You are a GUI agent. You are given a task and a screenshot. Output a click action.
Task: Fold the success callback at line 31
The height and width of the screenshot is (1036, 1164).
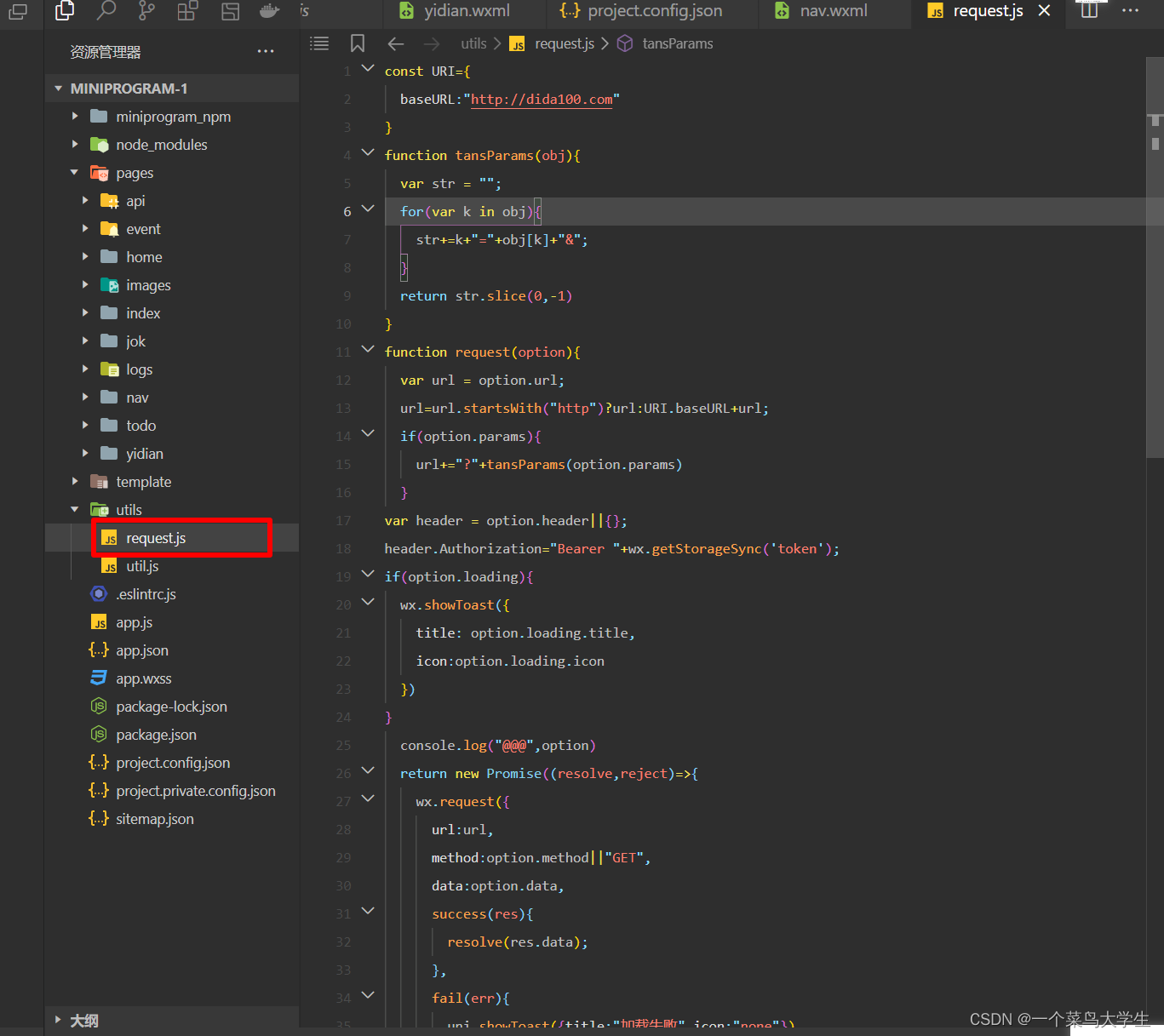368,912
